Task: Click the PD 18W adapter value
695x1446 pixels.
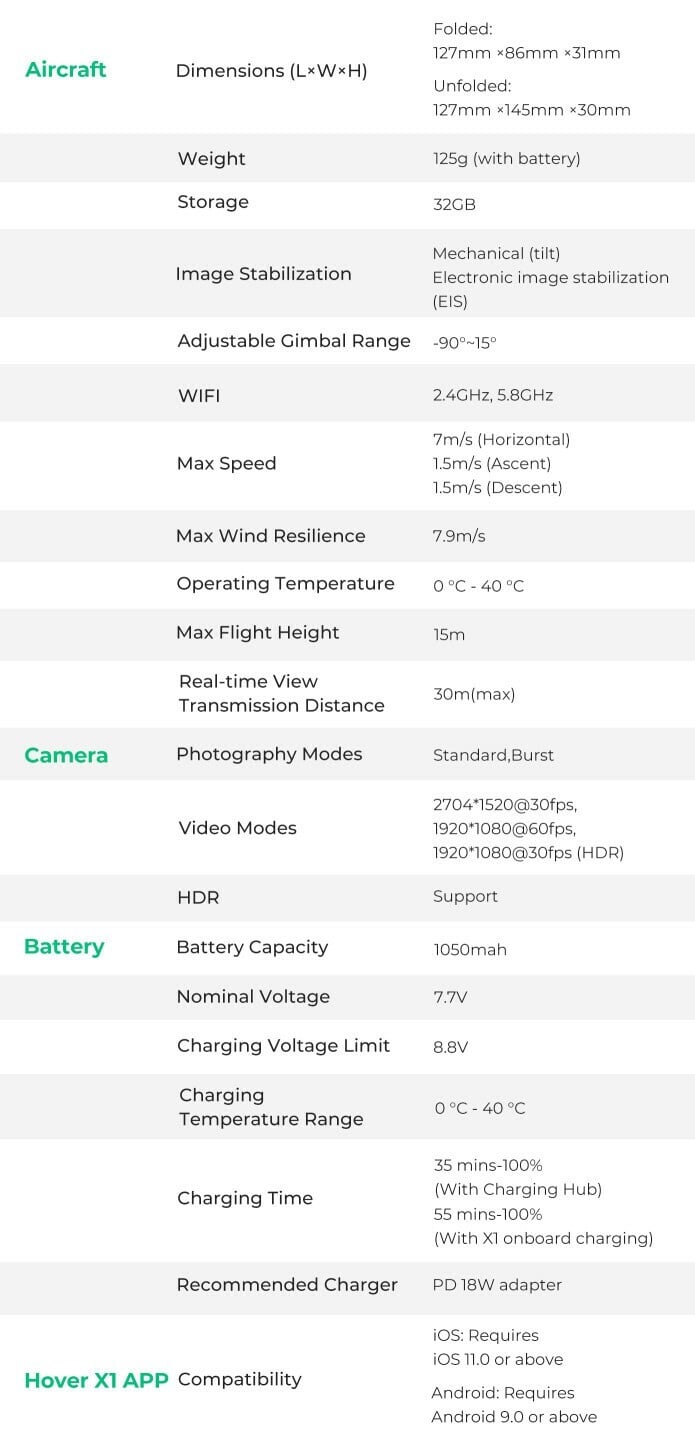Action: [497, 1285]
